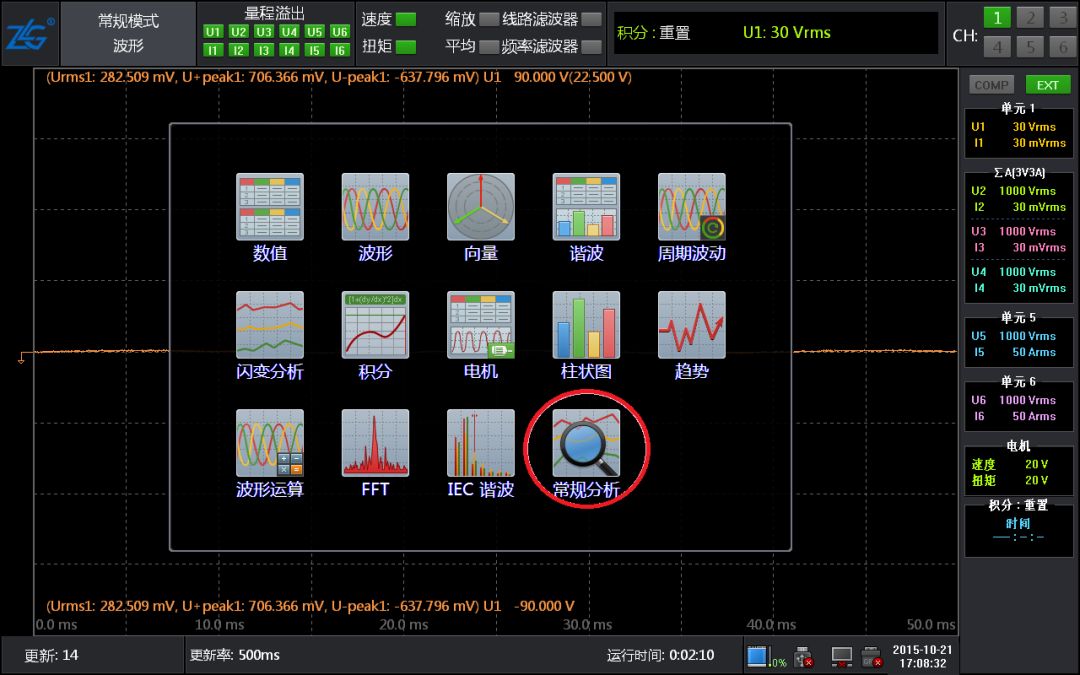Image resolution: width=1080 pixels, height=675 pixels.
Task: Open the 常规分析 general analysis icon
Action: pos(586,443)
